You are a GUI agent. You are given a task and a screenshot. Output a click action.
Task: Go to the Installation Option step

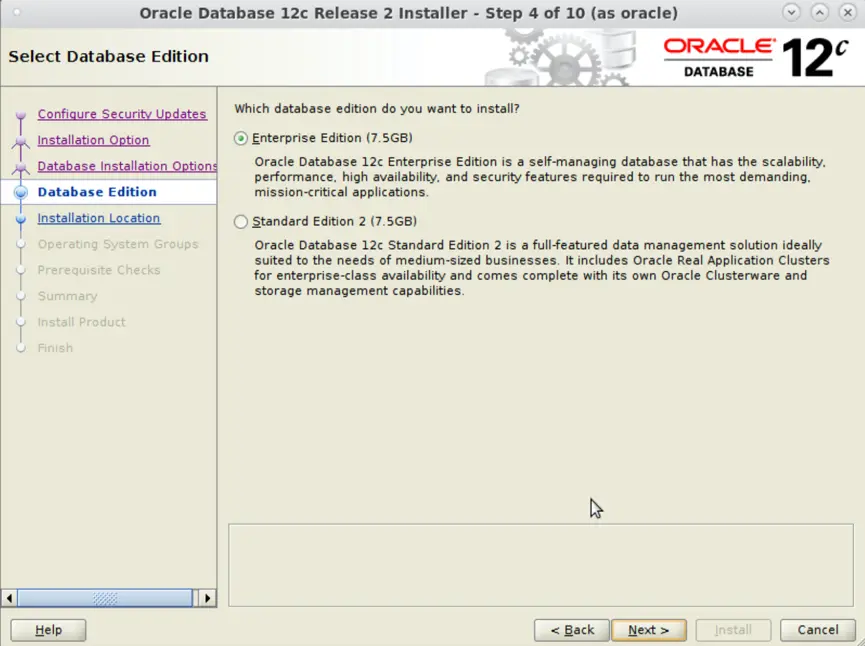pyautogui.click(x=93, y=140)
